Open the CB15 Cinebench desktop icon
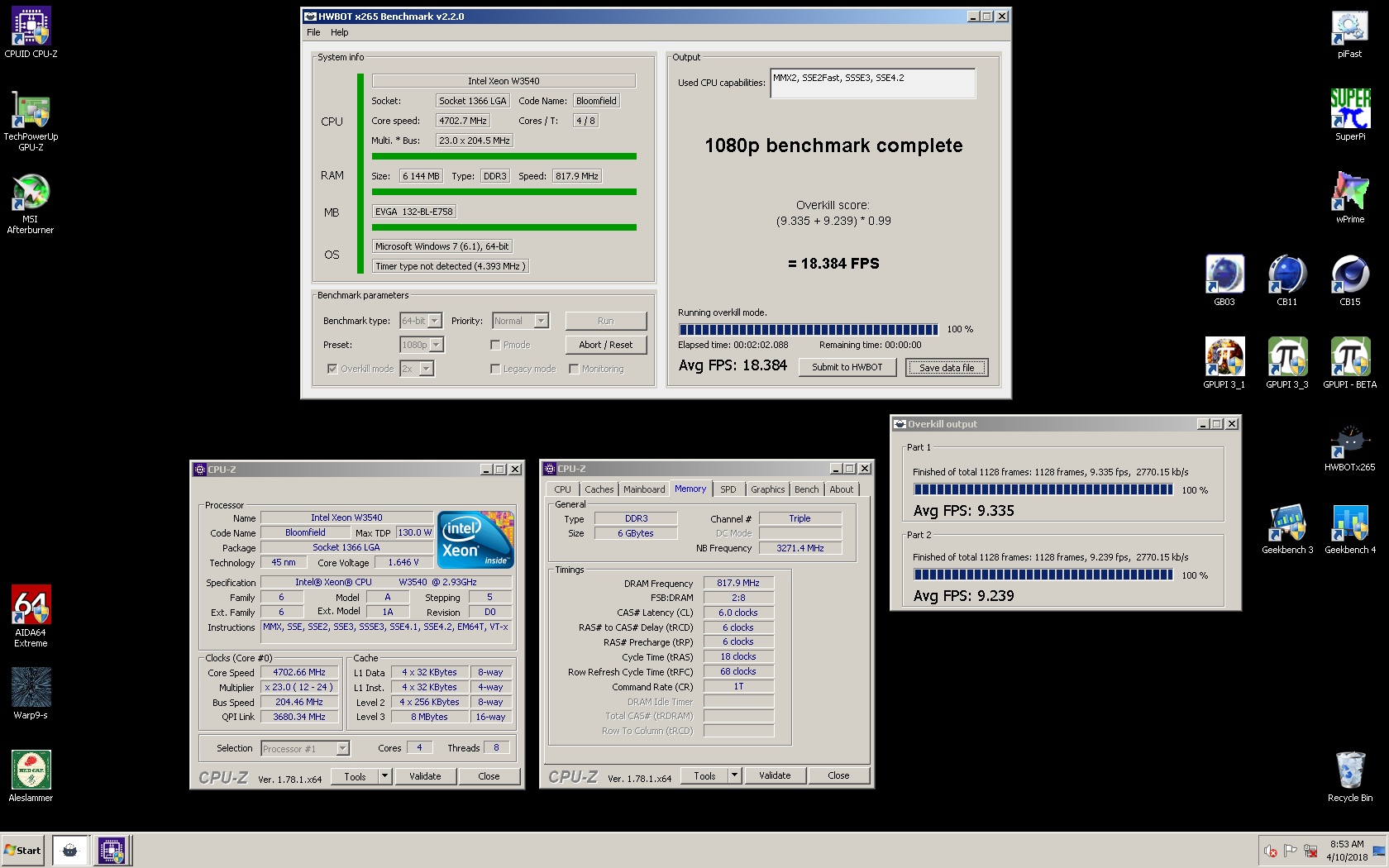The image size is (1389, 868). click(x=1350, y=280)
